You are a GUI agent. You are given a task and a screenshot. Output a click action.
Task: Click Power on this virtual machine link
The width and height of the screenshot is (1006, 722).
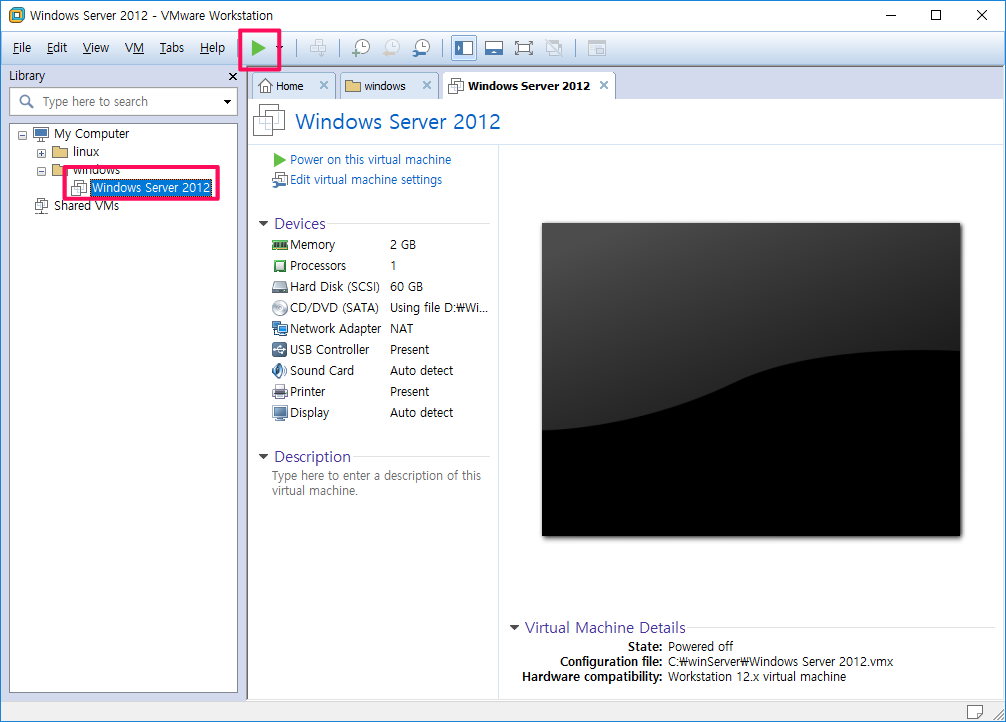[x=370, y=159]
